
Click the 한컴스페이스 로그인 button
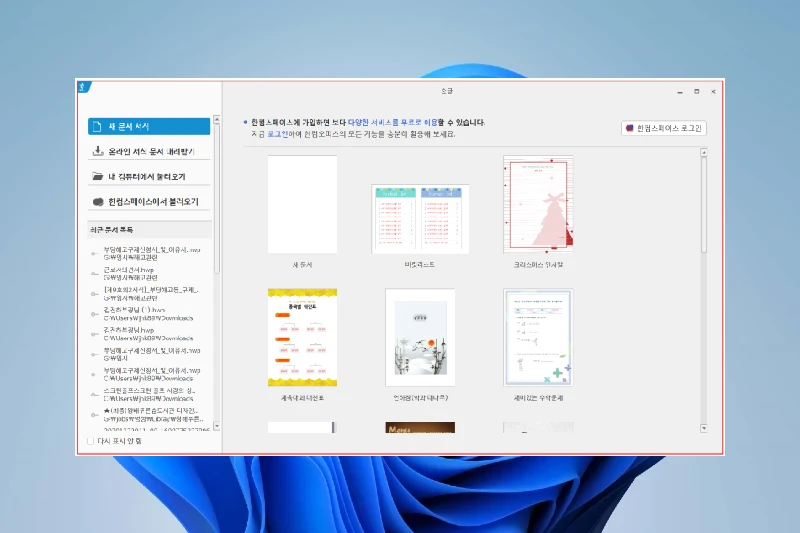(664, 128)
